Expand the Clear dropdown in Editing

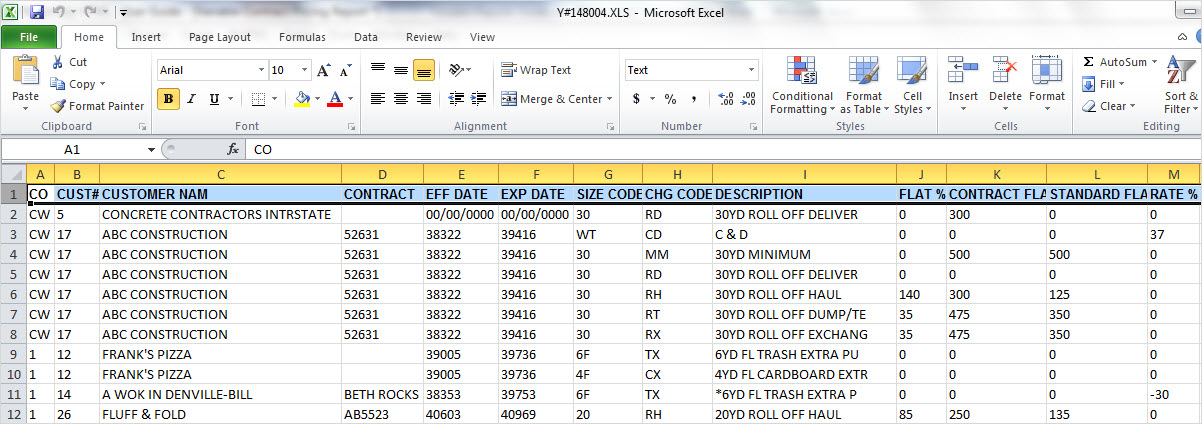click(x=1133, y=106)
